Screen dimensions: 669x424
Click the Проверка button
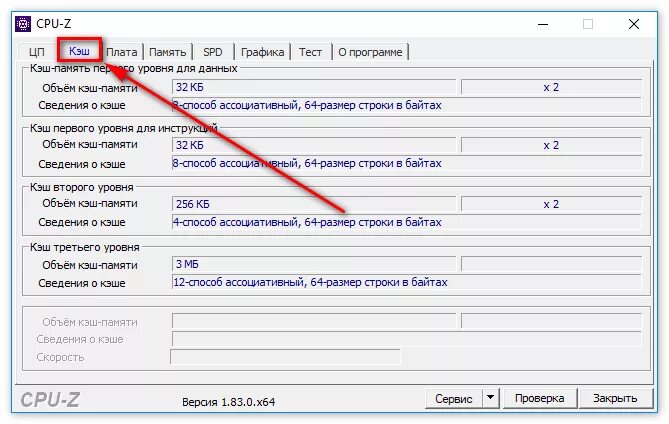coord(539,398)
